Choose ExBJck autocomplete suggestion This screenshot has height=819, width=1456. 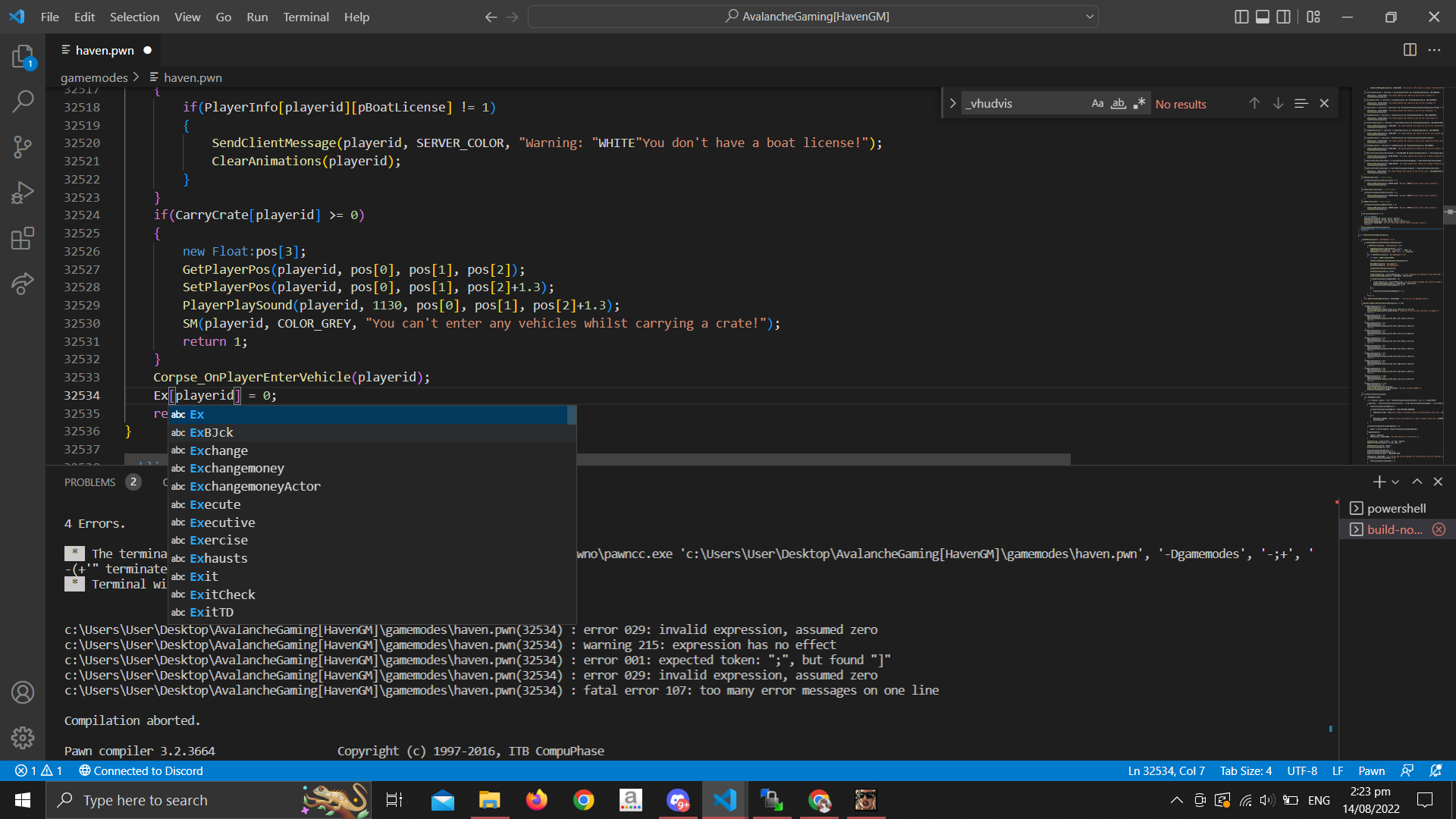coord(372,432)
